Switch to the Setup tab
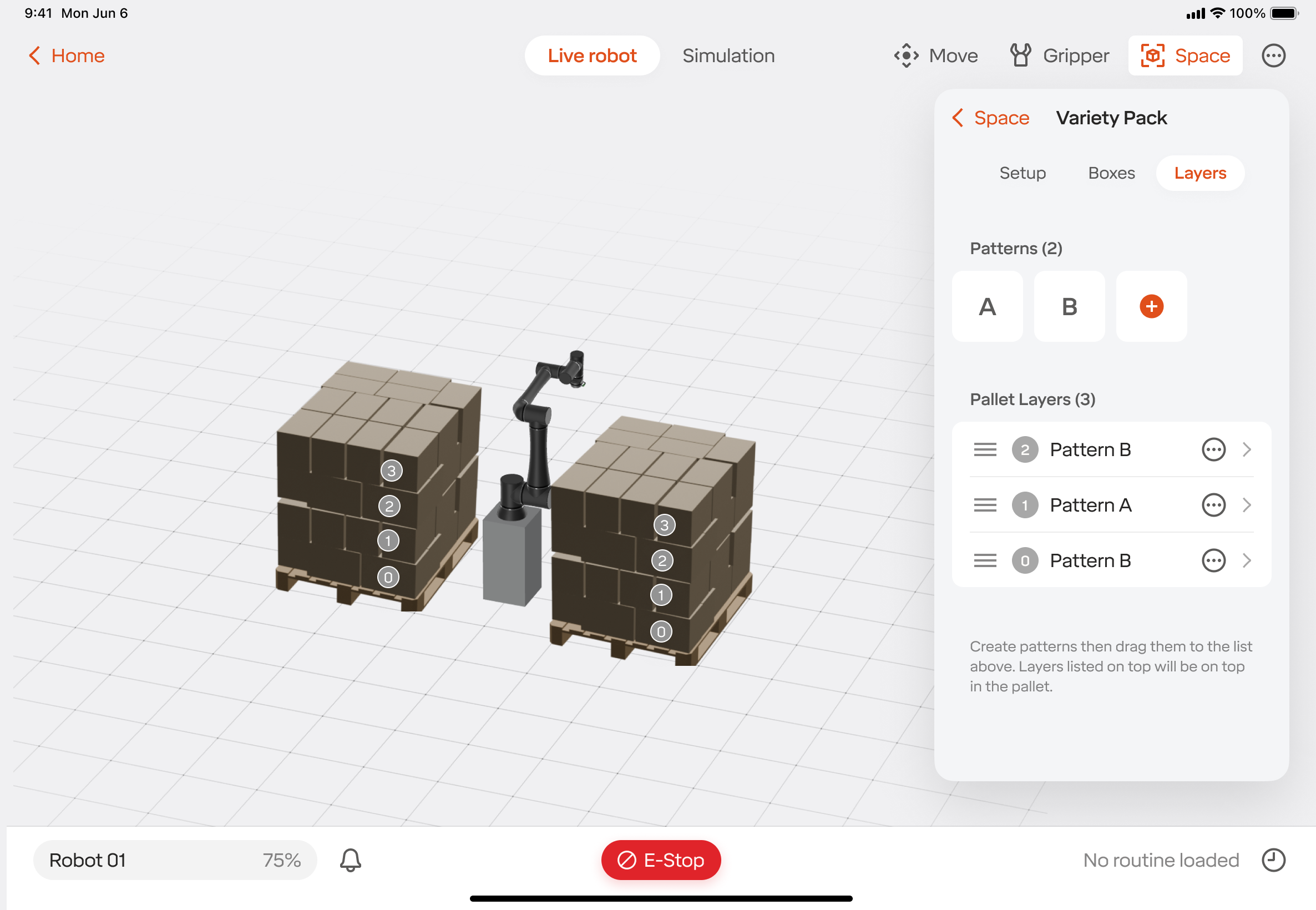This screenshot has width=1316, height=910. coord(1022,173)
